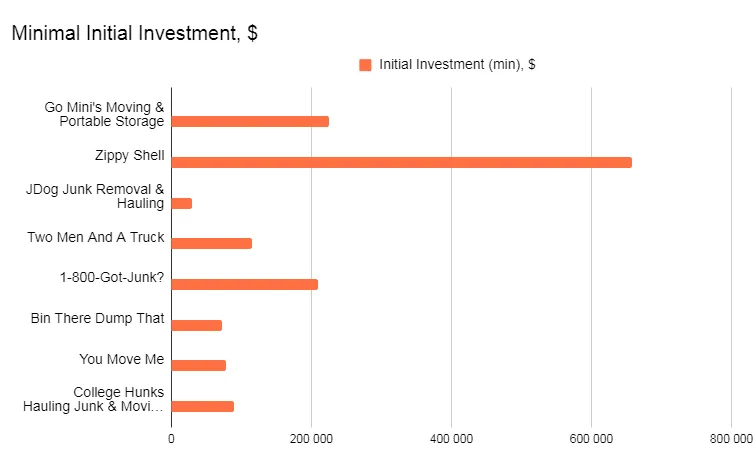Screen dimensions: 755x467
Task: Click the JDog Junk Removal bar
Action: click(181, 203)
